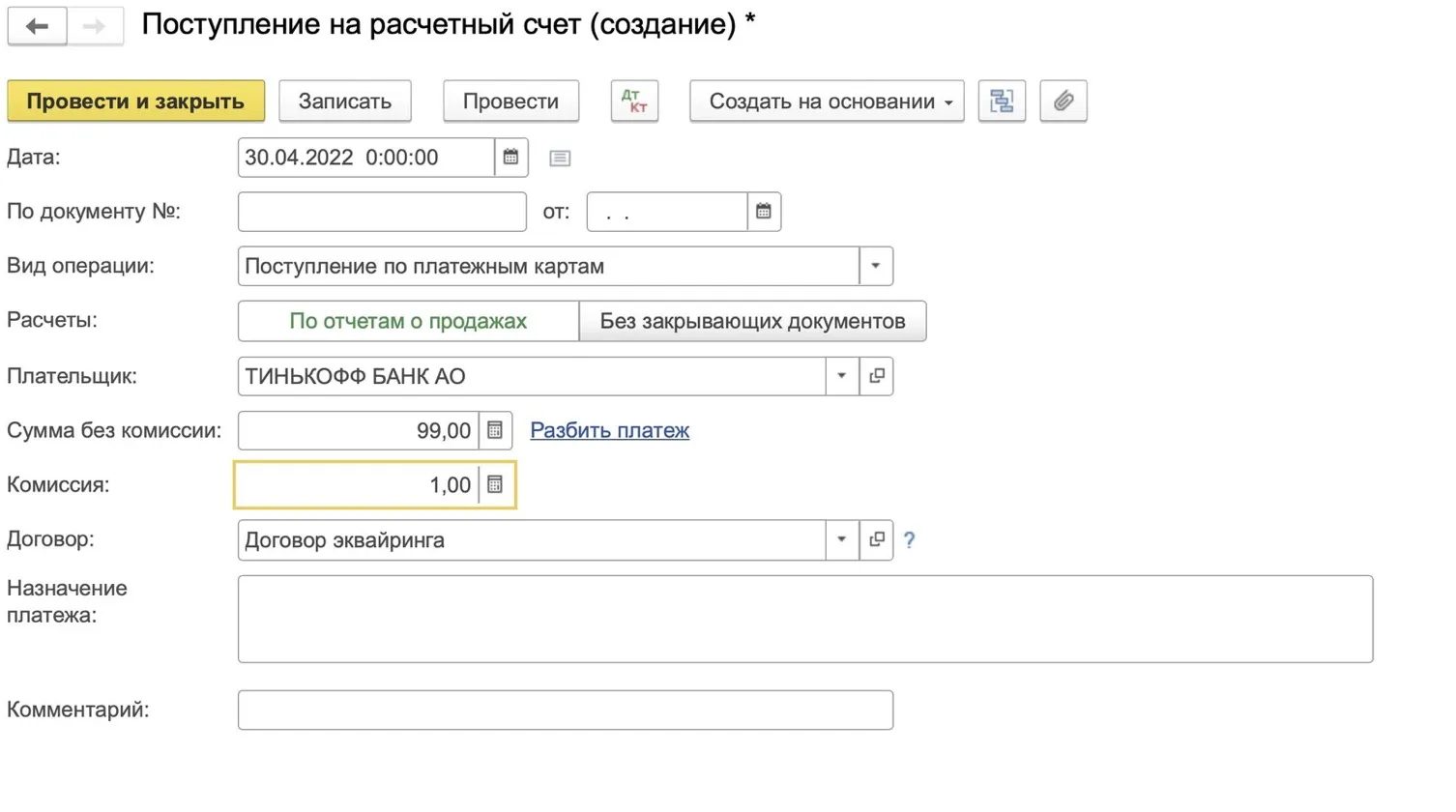Expand the Договор dropdown list
The height and width of the screenshot is (812, 1456).
841,540
